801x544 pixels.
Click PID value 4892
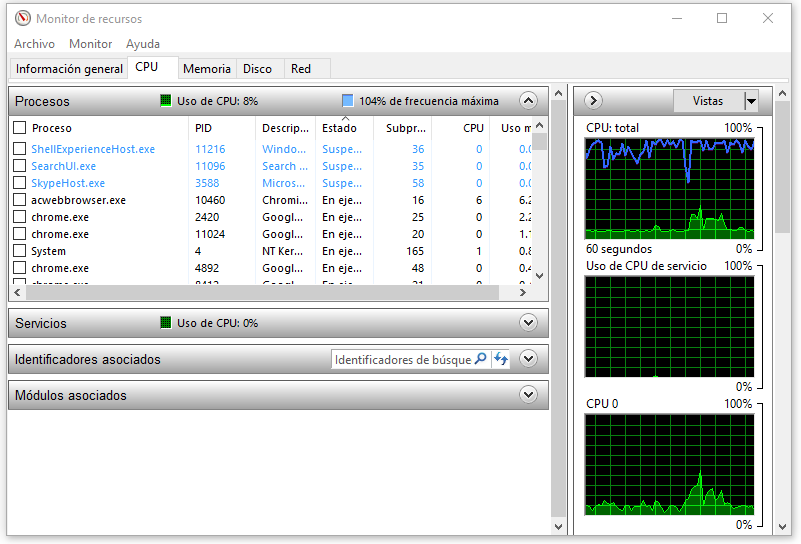click(x=207, y=268)
